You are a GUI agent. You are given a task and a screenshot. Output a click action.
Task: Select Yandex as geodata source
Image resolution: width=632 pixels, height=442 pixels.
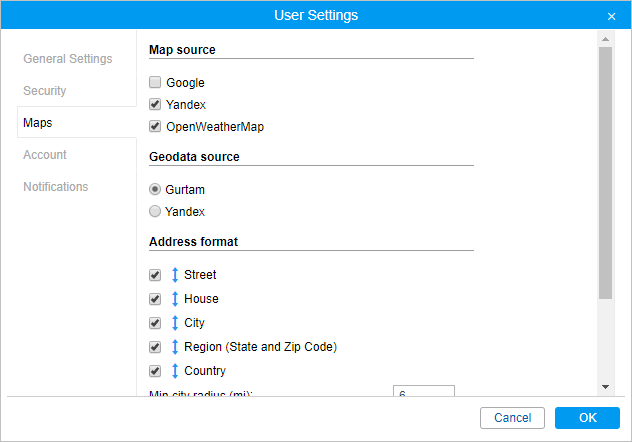click(x=155, y=212)
